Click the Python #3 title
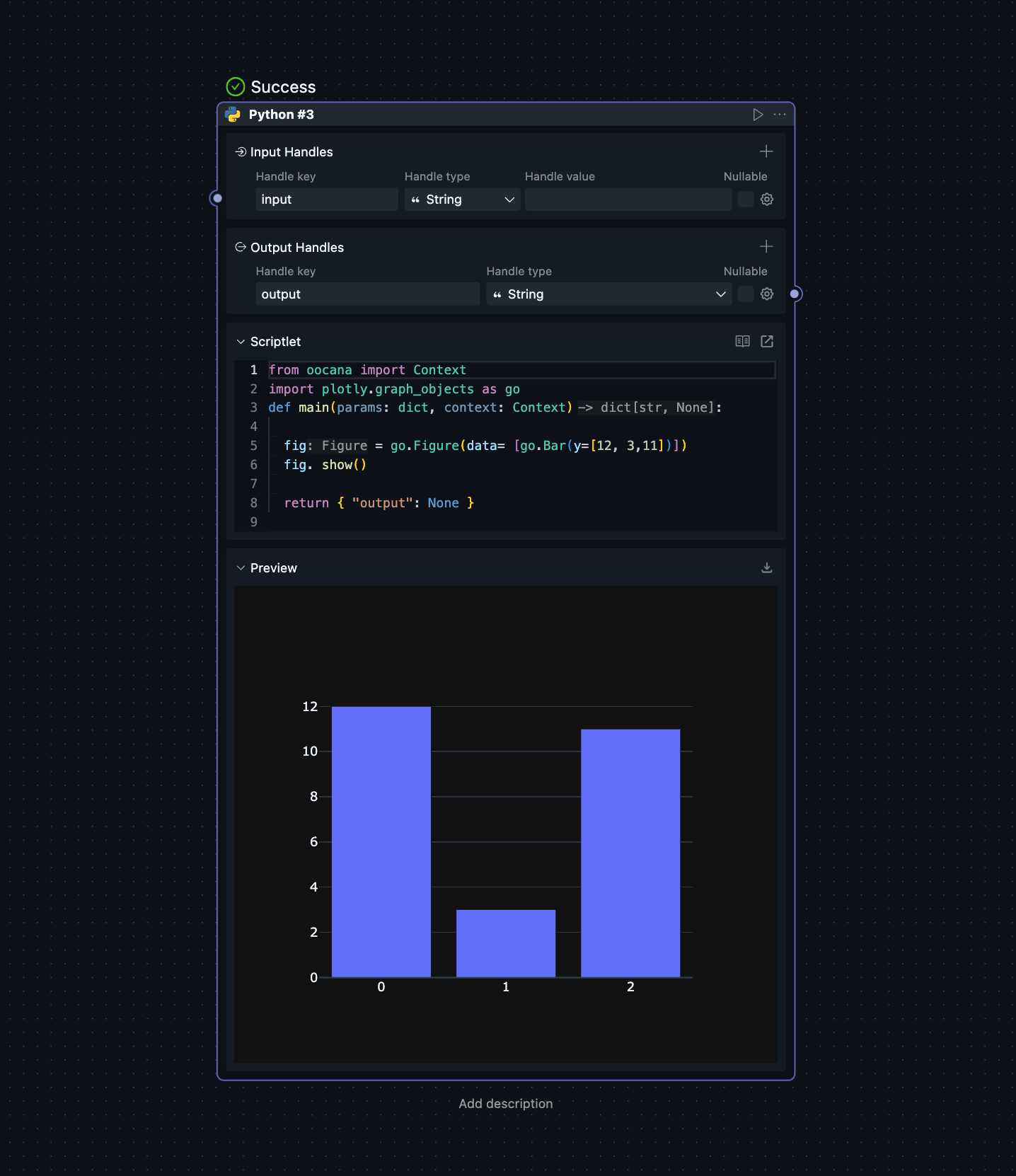1016x1176 pixels. tap(281, 115)
